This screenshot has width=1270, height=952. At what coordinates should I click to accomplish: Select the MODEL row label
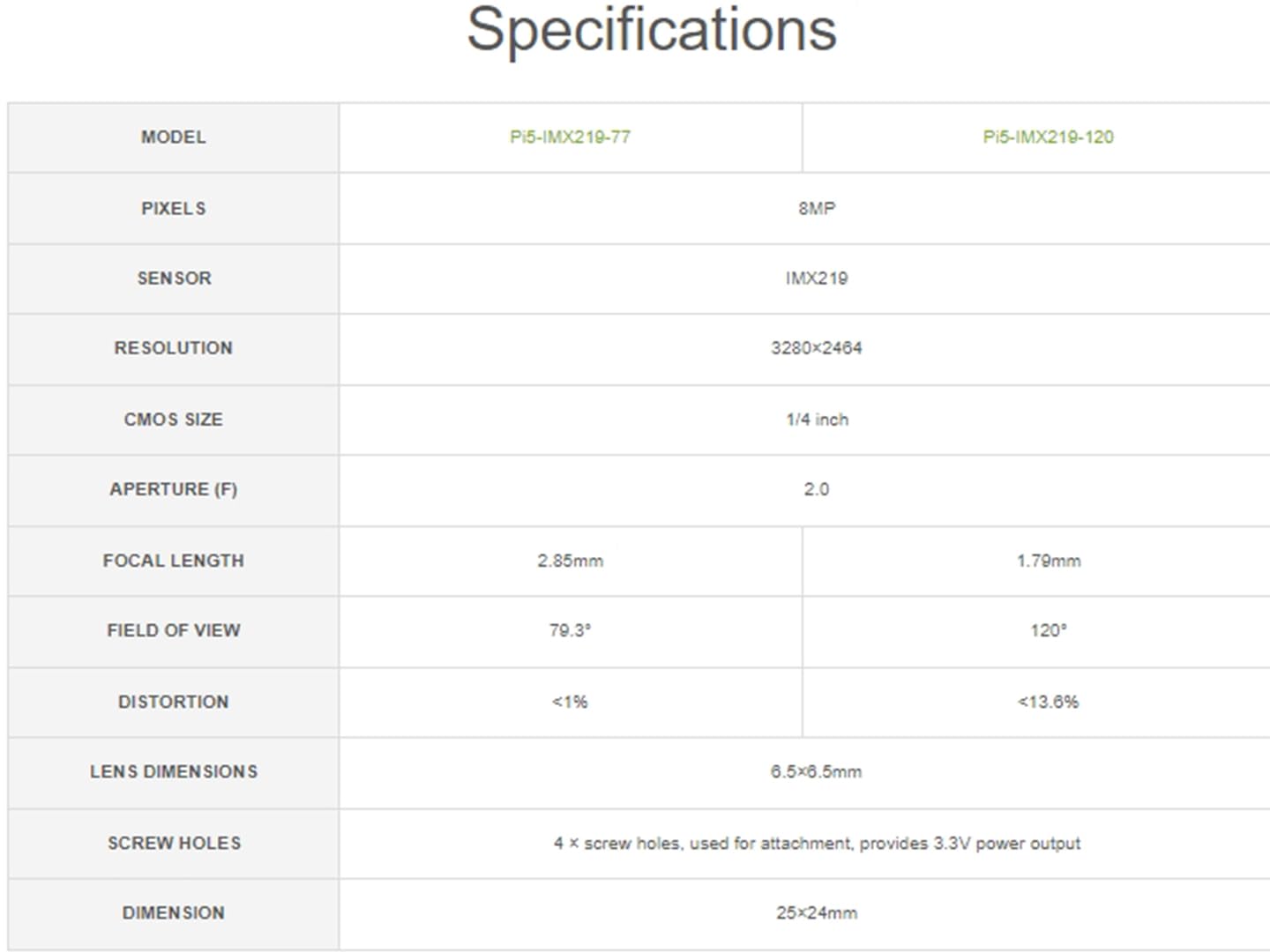tap(174, 138)
